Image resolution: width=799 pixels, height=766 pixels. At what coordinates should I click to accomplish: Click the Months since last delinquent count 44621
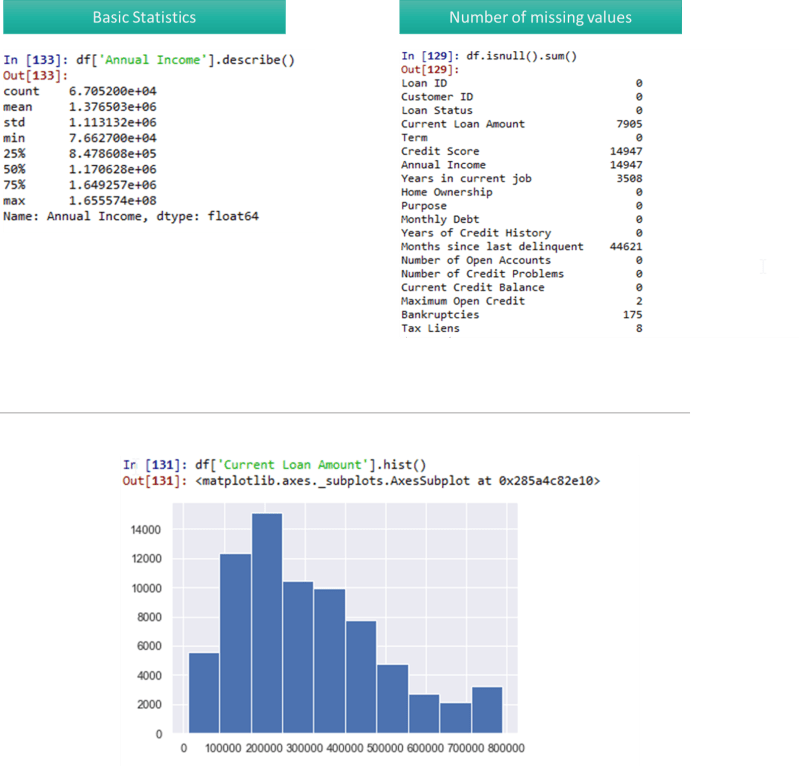[626, 247]
